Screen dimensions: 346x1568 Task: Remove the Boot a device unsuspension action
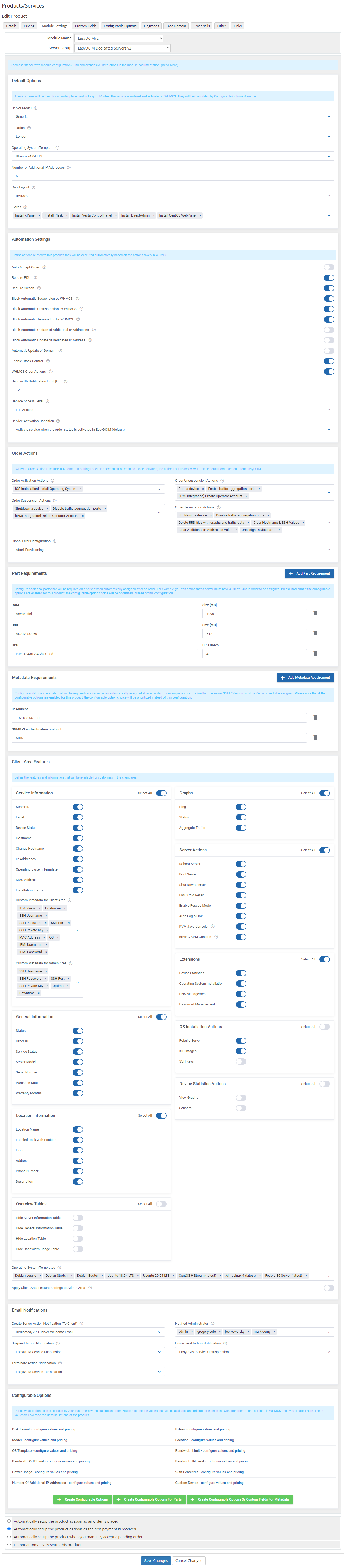pos(203,489)
